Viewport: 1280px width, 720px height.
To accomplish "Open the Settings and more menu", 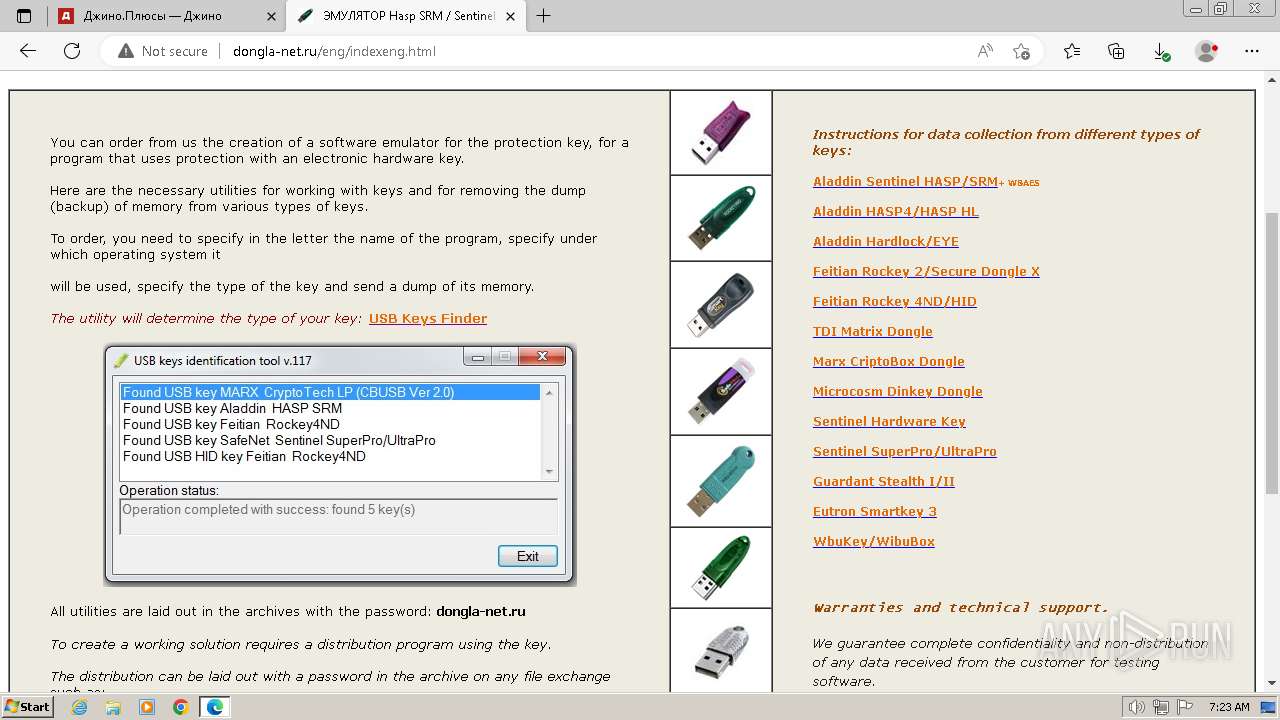I will [x=1251, y=51].
